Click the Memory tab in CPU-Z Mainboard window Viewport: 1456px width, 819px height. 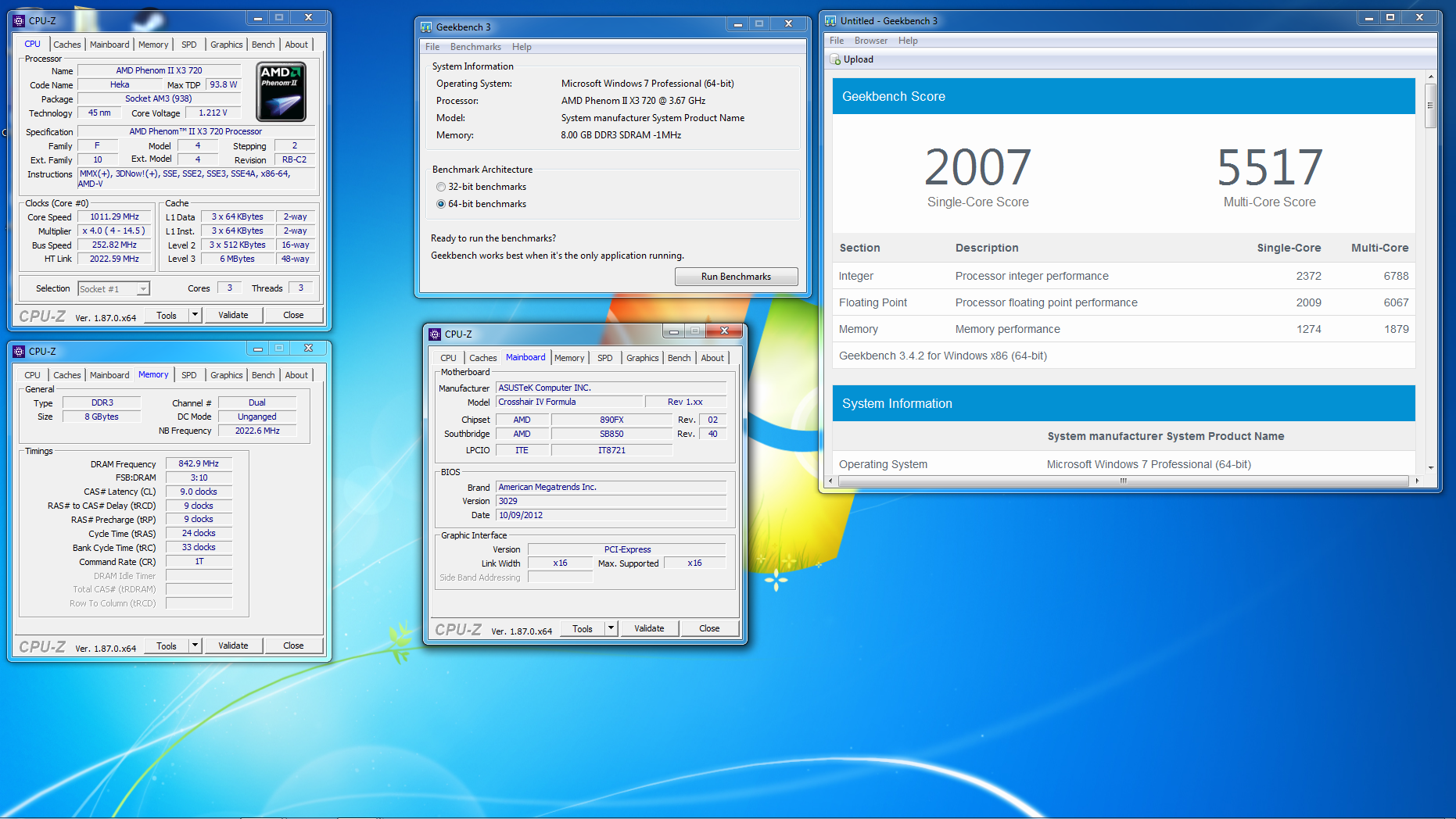(569, 358)
